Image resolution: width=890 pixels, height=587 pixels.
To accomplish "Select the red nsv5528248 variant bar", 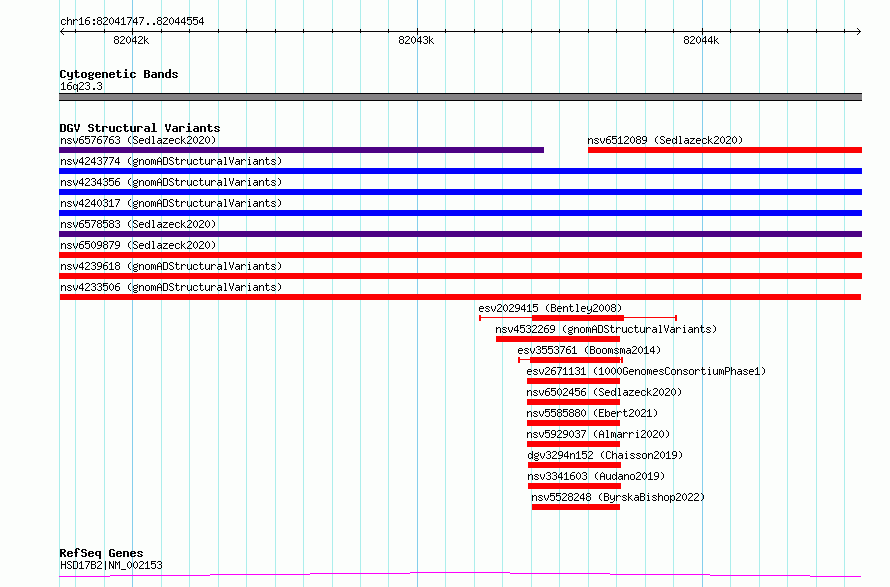I will pos(576,507).
